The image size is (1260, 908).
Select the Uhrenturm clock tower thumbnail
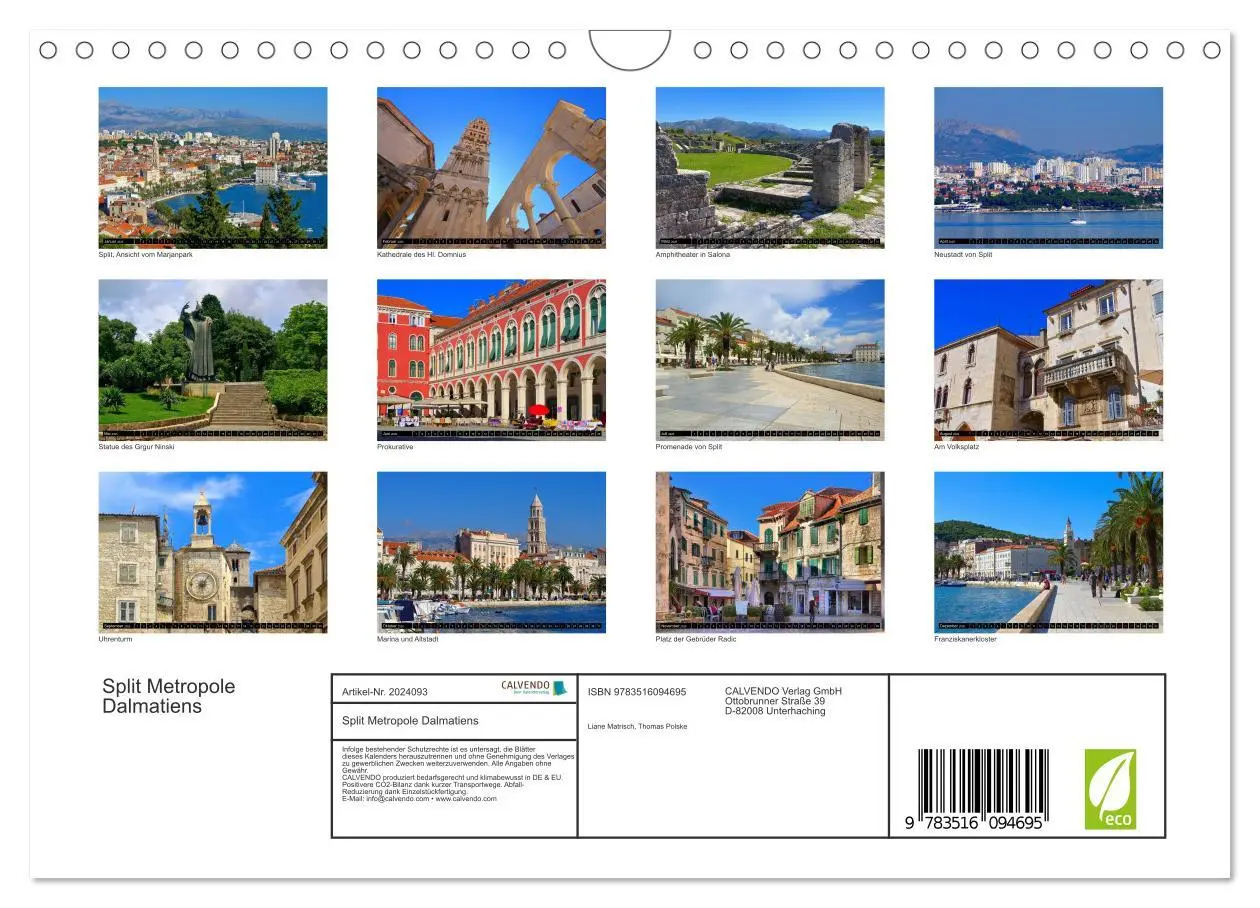(213, 550)
